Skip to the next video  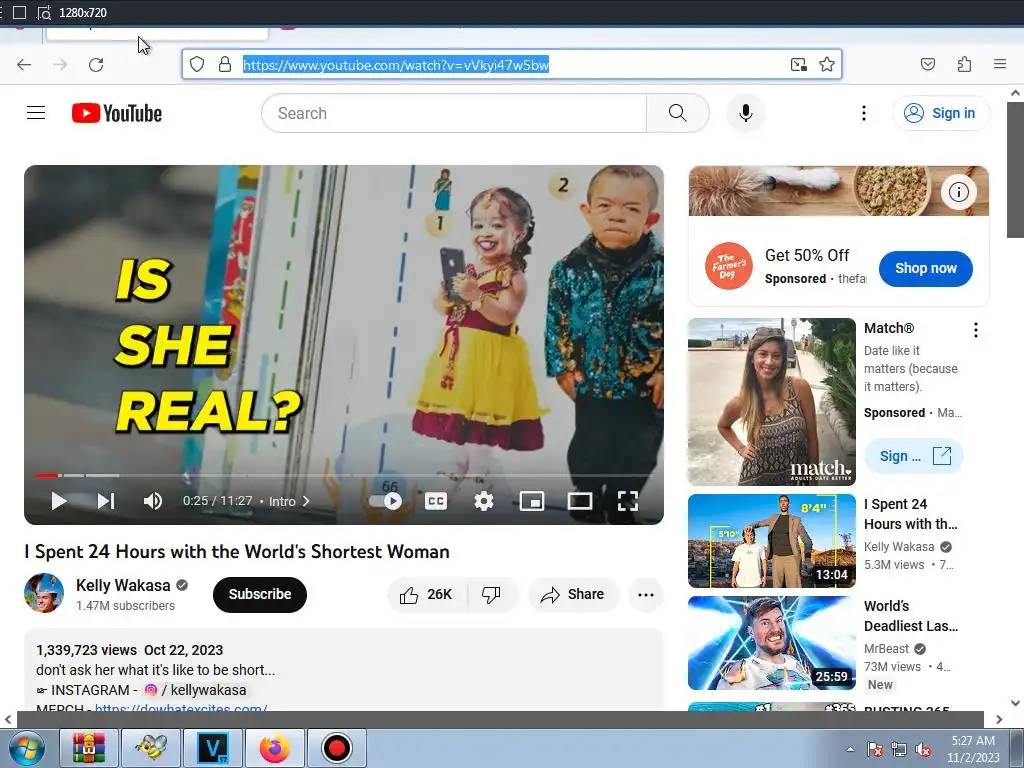(106, 501)
